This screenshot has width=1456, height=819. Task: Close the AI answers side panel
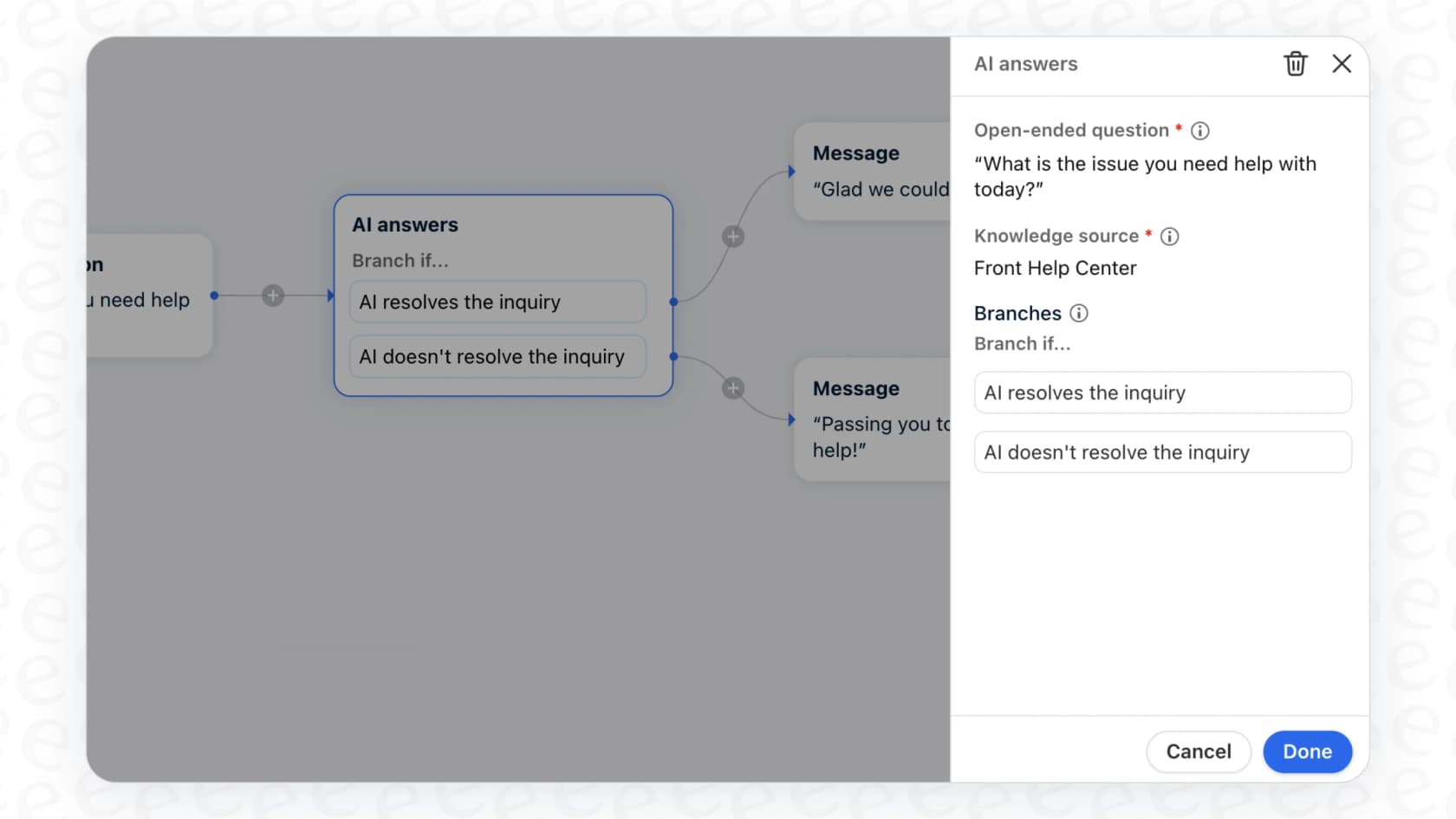tap(1342, 63)
